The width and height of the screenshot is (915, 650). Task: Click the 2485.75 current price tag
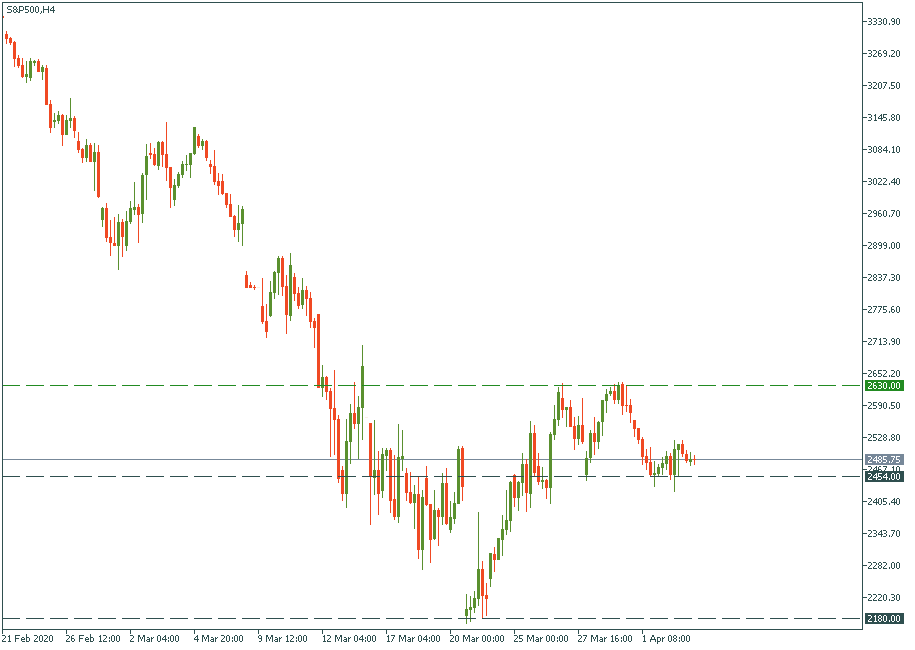click(884, 459)
